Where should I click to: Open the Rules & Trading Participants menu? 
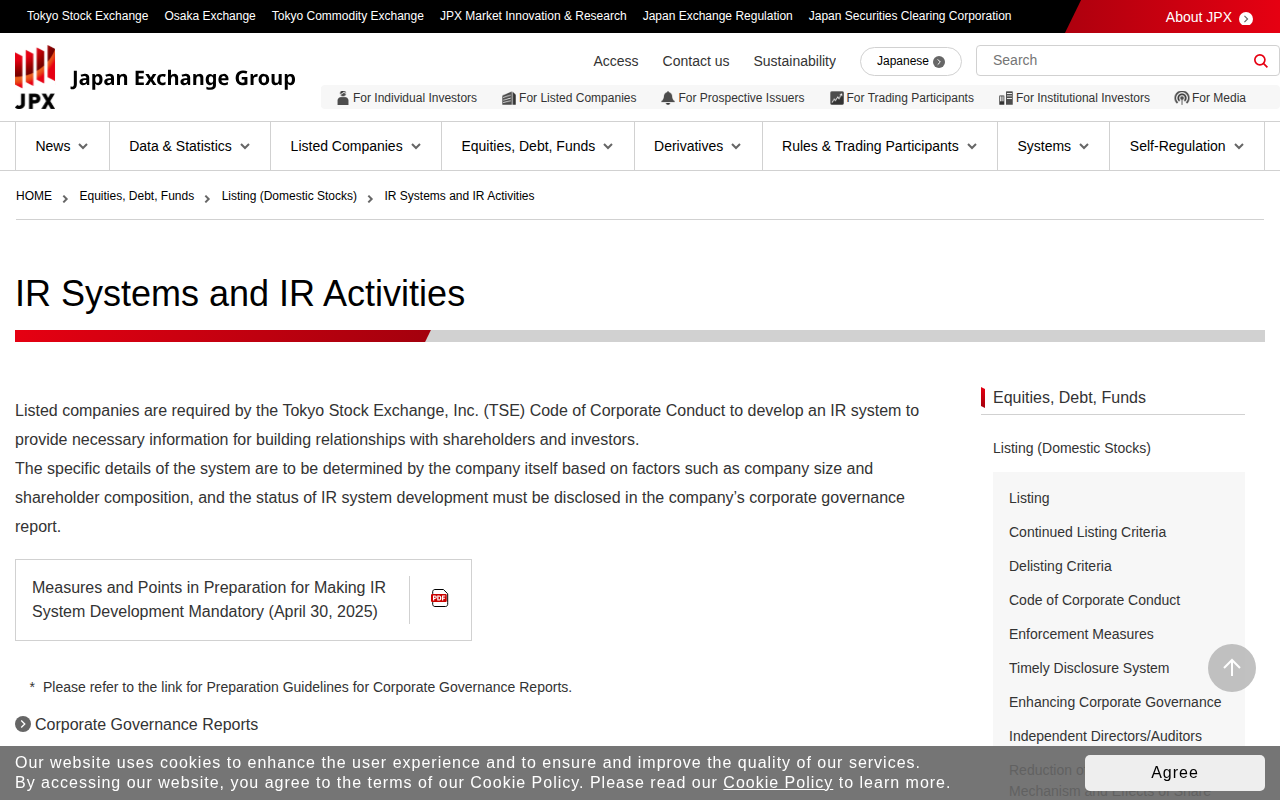879,146
